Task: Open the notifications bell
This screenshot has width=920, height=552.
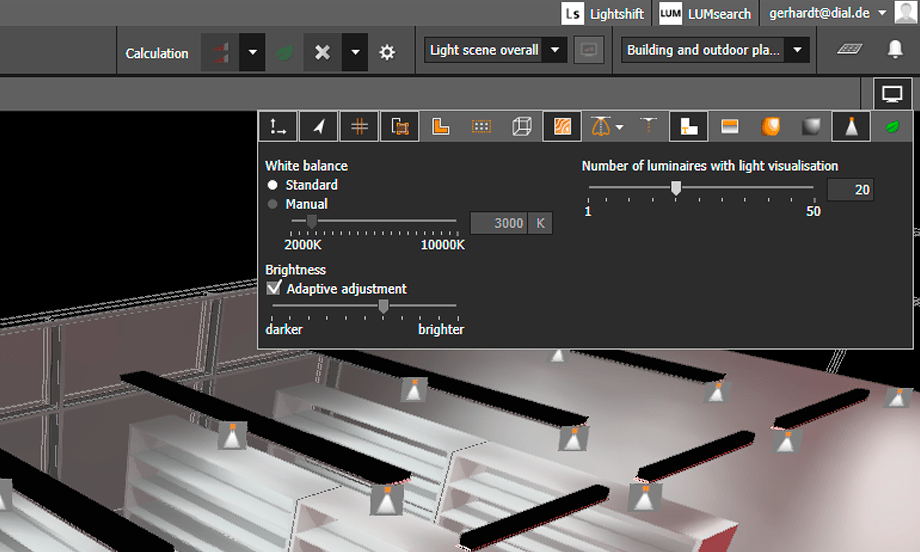Action: (x=895, y=50)
